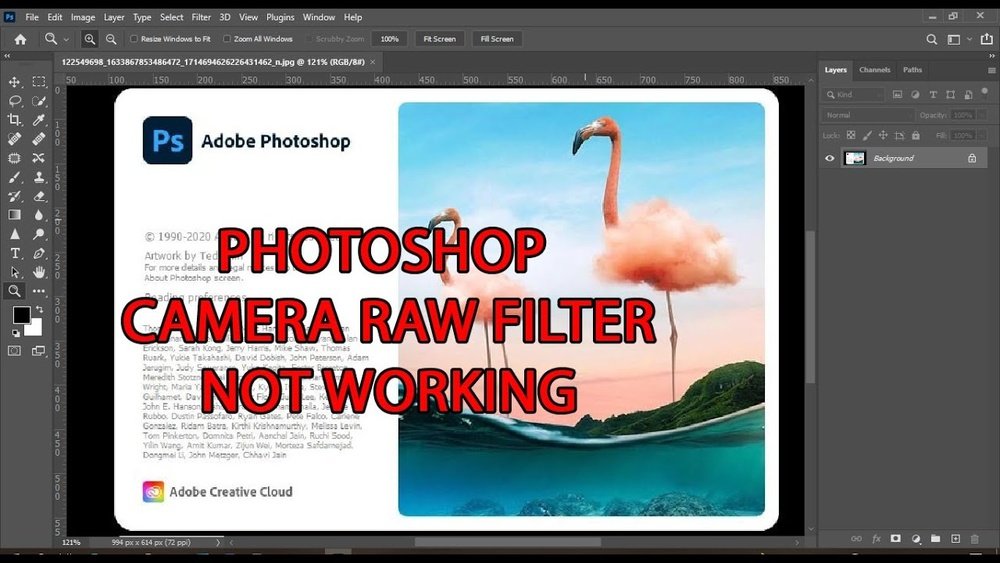The image size is (1000, 563).
Task: Choose Zoom In mode in options bar
Action: click(89, 39)
